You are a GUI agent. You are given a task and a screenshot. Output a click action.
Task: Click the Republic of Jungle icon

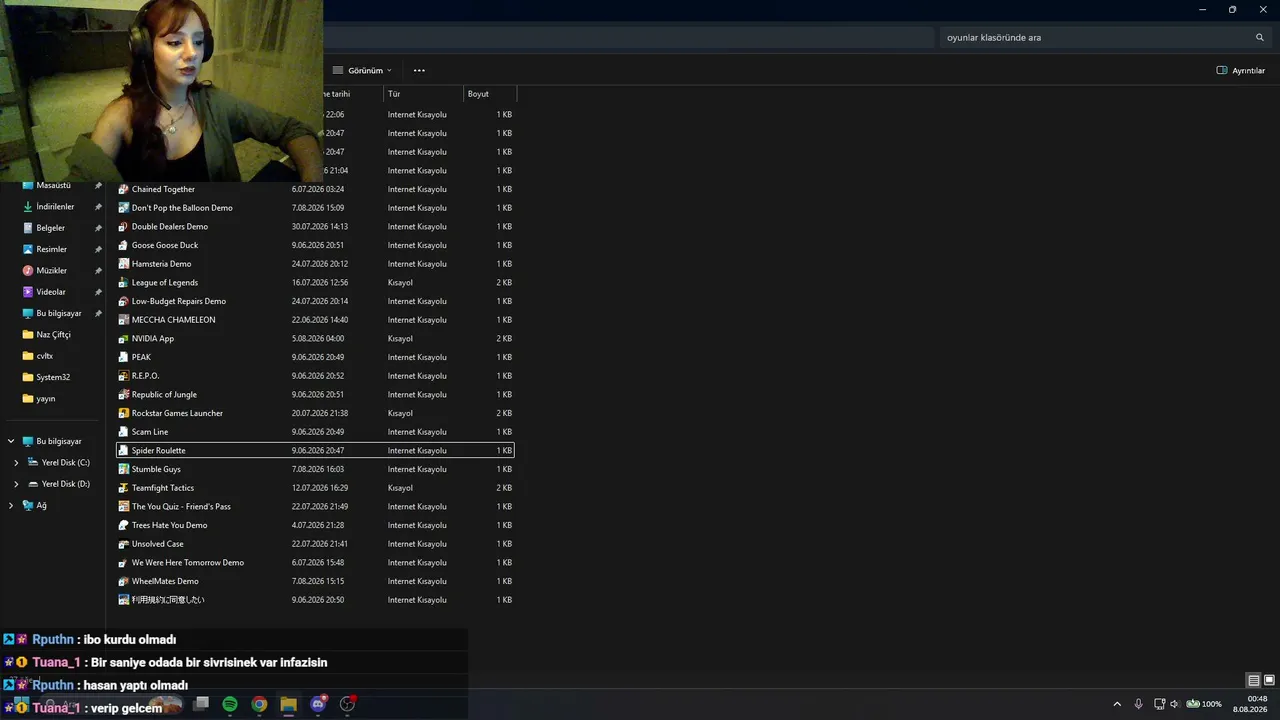tap(124, 395)
